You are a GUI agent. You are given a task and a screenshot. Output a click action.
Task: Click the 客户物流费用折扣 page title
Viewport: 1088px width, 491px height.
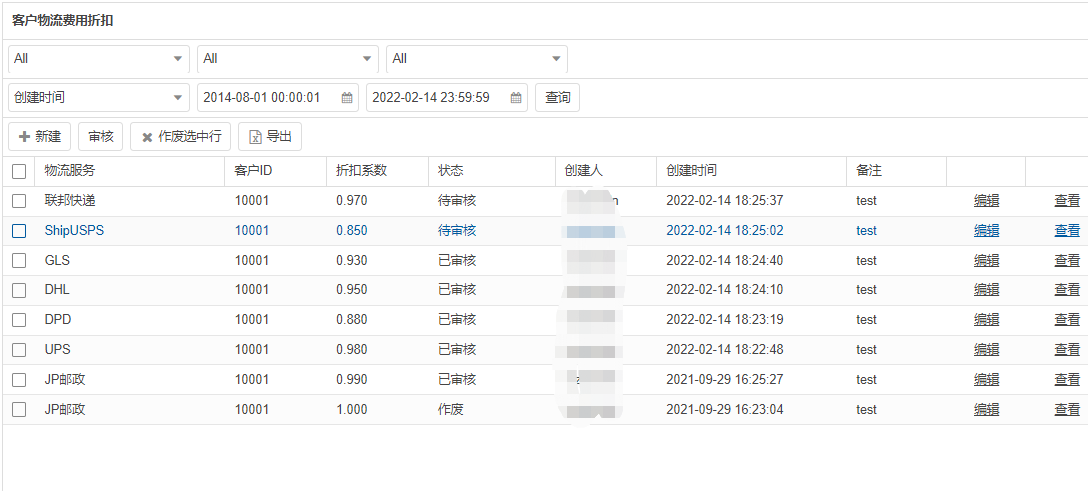62,21
